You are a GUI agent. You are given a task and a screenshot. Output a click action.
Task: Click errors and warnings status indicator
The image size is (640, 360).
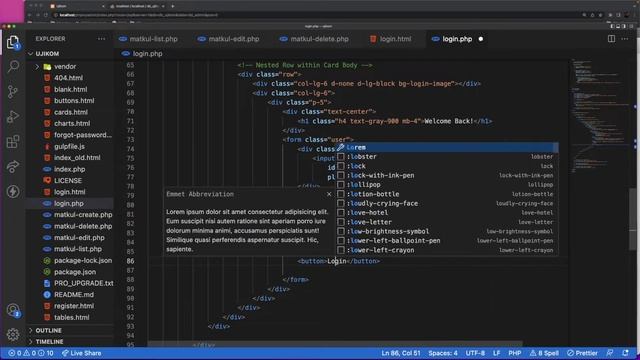click(x=31, y=353)
